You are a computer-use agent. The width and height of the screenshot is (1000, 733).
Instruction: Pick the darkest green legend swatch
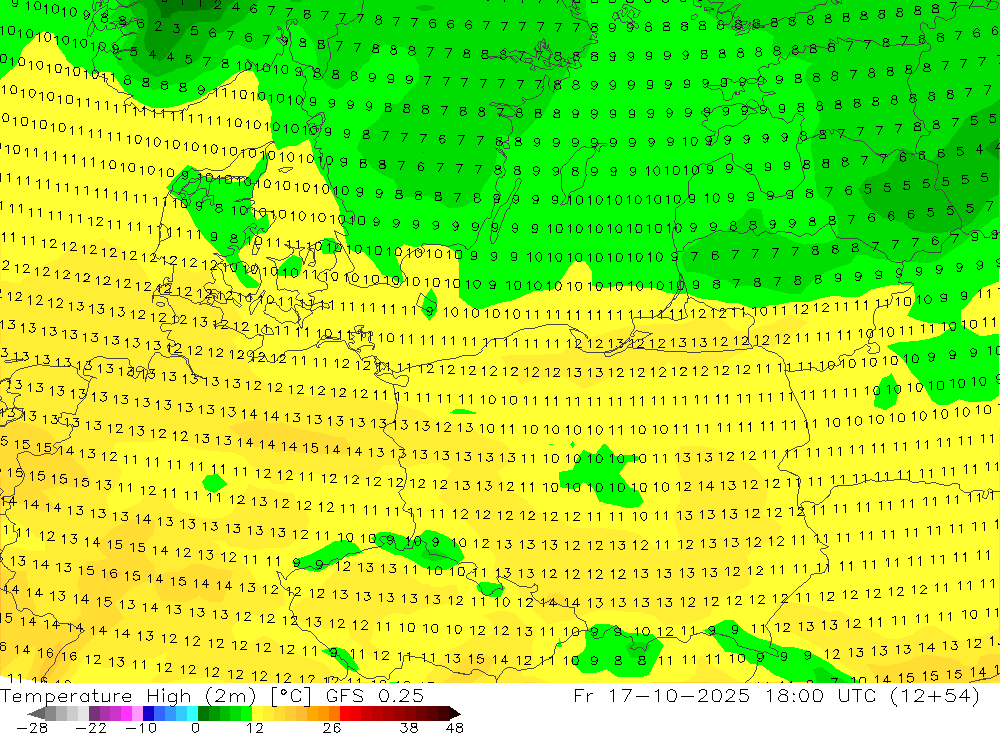point(203,713)
